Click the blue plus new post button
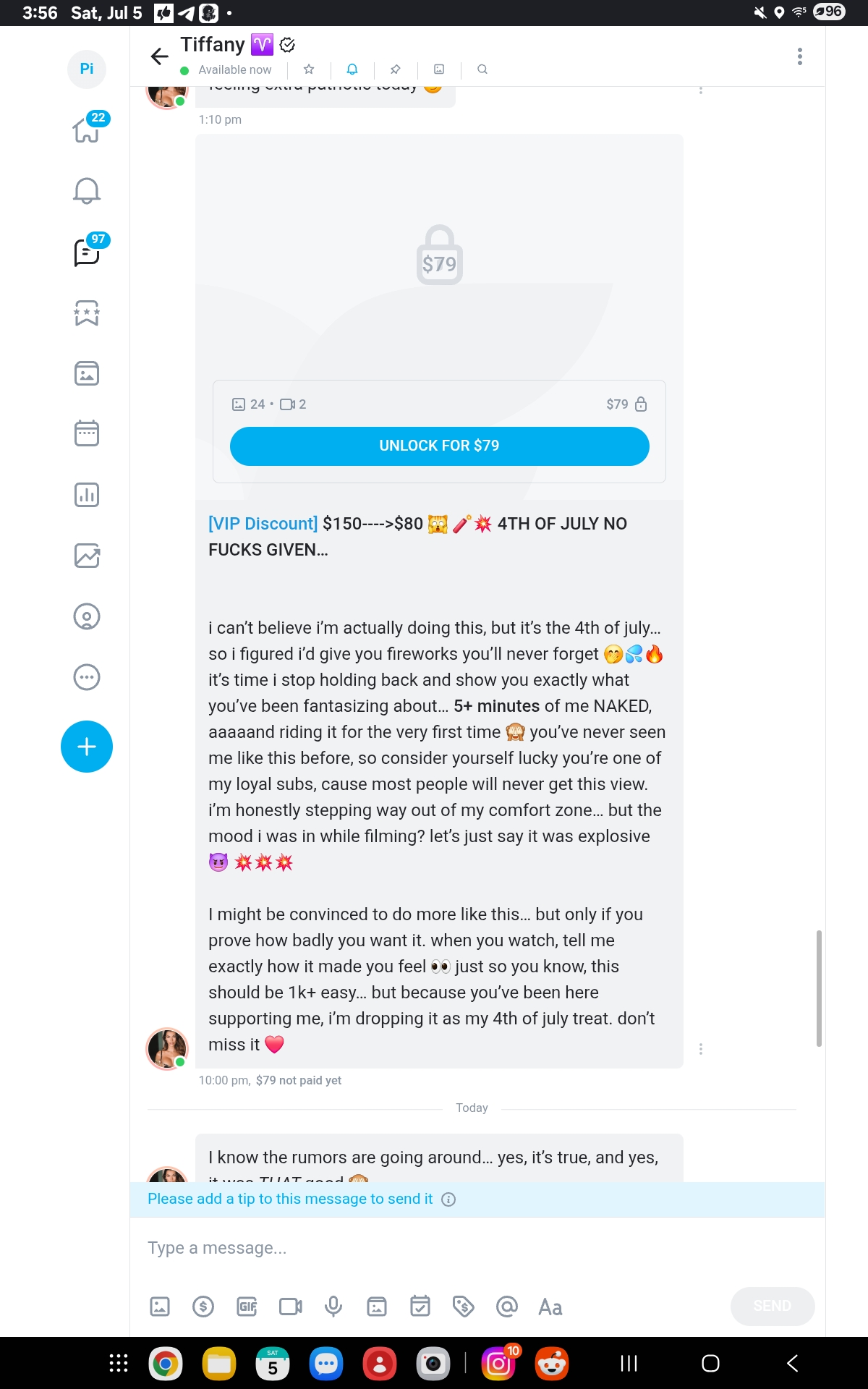868x1389 pixels. 87,747
